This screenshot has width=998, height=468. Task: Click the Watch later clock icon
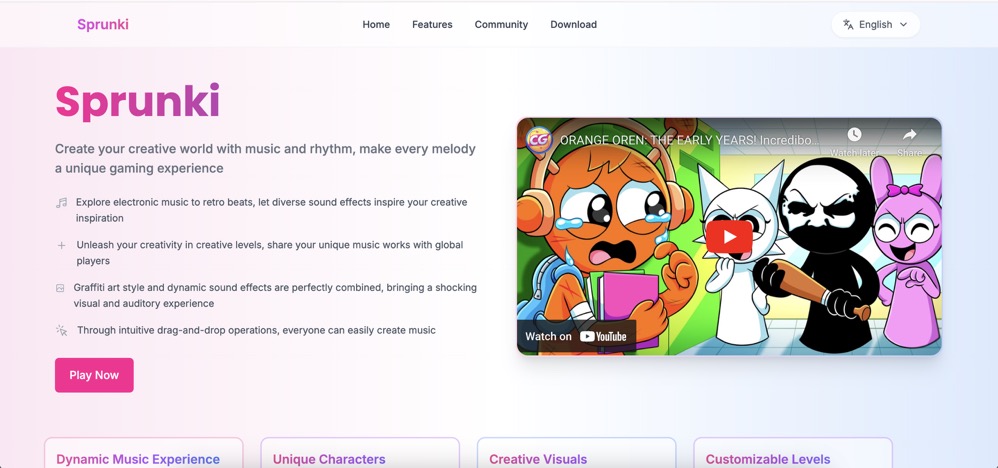point(853,136)
